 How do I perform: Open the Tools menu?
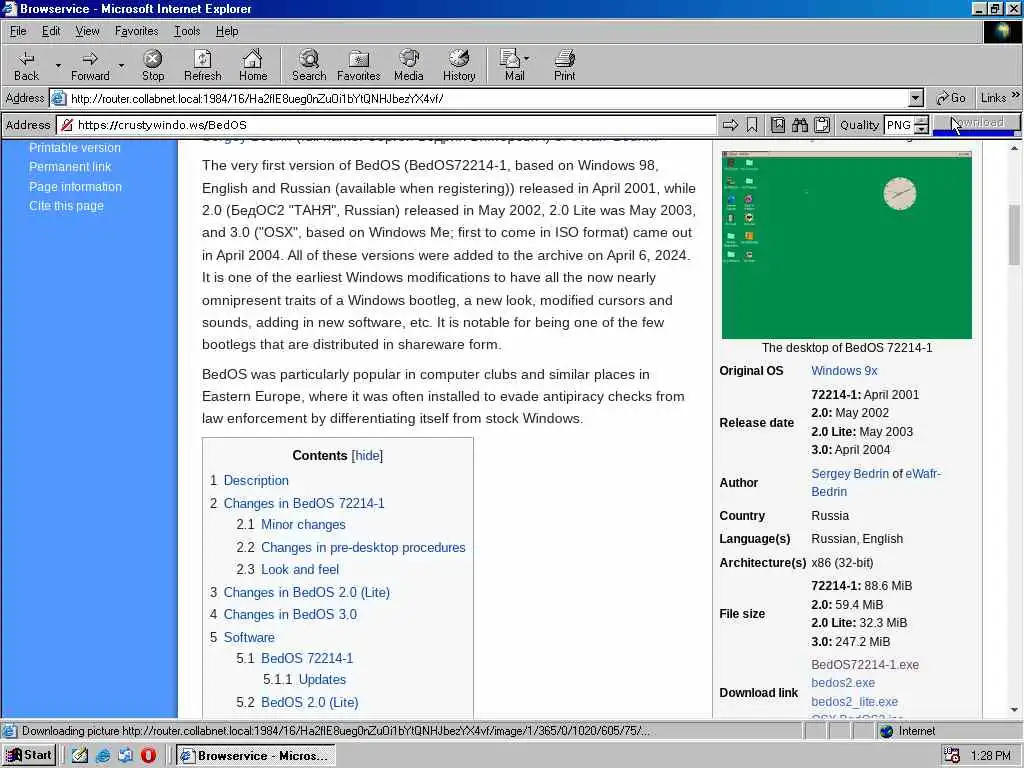187,31
